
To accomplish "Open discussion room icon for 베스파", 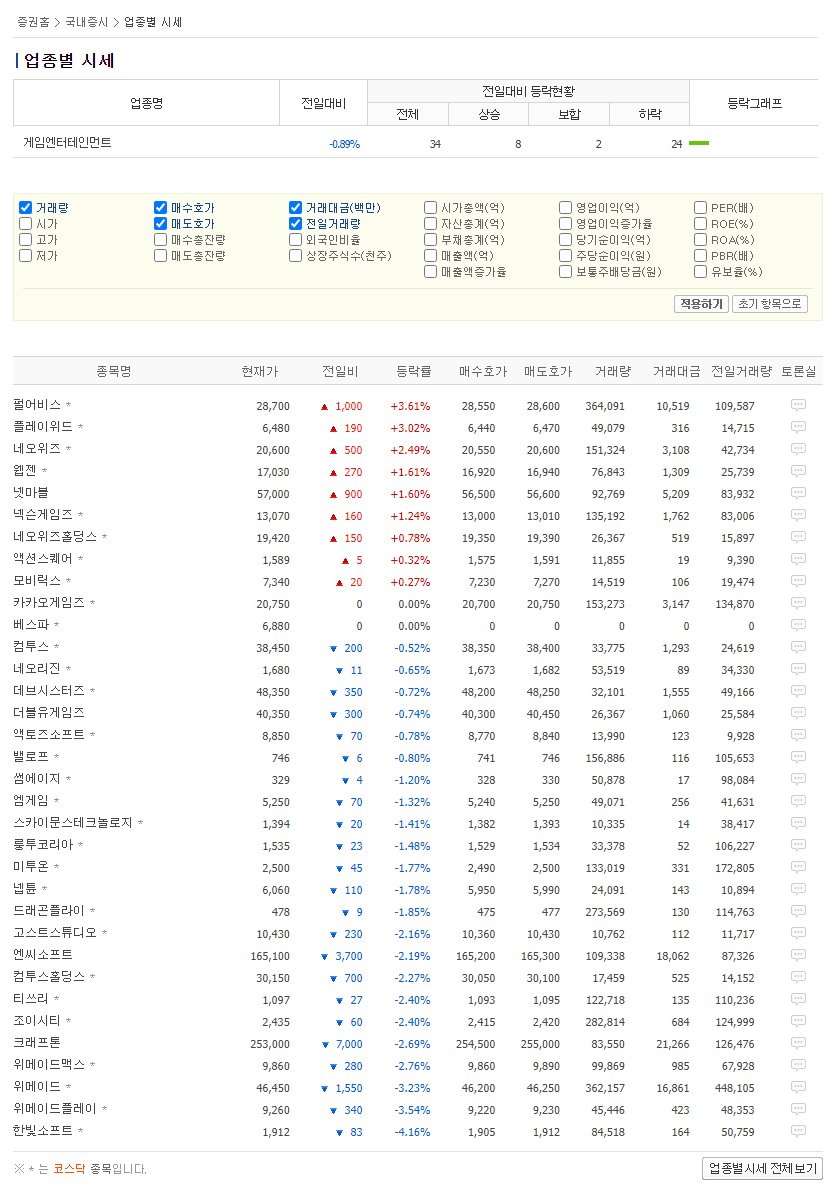I will (798, 625).
